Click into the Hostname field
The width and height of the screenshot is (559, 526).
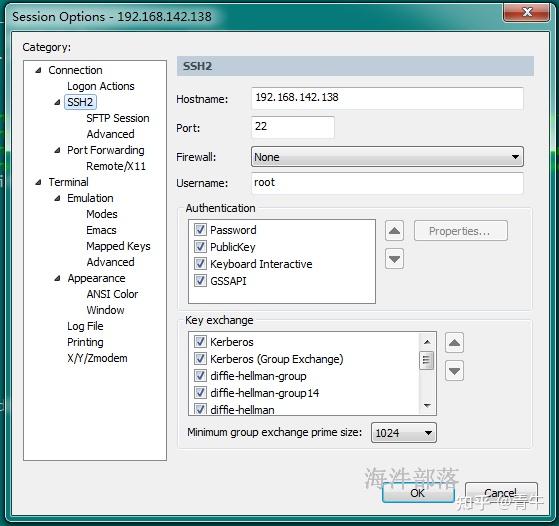point(387,98)
